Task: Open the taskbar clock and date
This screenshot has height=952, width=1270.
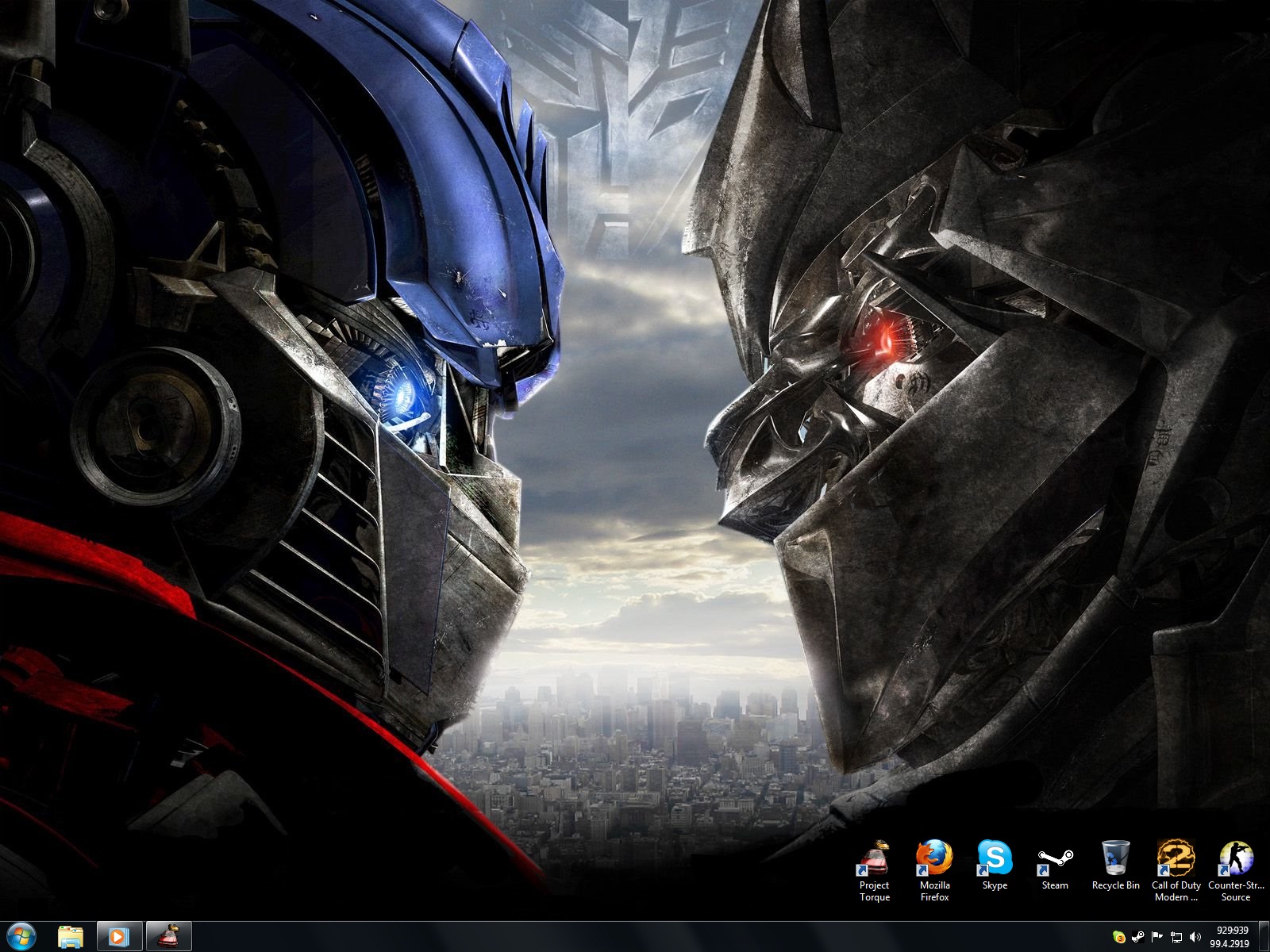Action: [x=1231, y=937]
